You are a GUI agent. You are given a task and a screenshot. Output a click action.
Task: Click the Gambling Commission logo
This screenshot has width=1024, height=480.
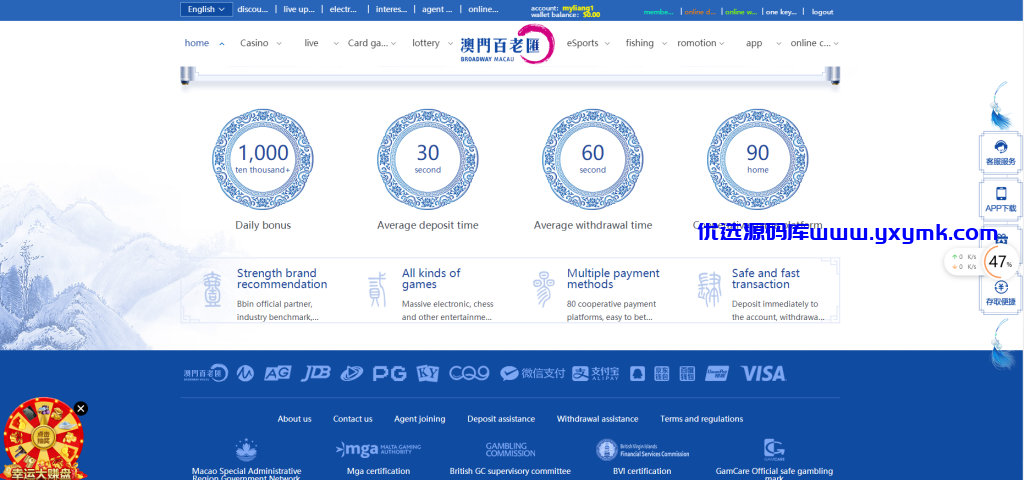(510, 449)
